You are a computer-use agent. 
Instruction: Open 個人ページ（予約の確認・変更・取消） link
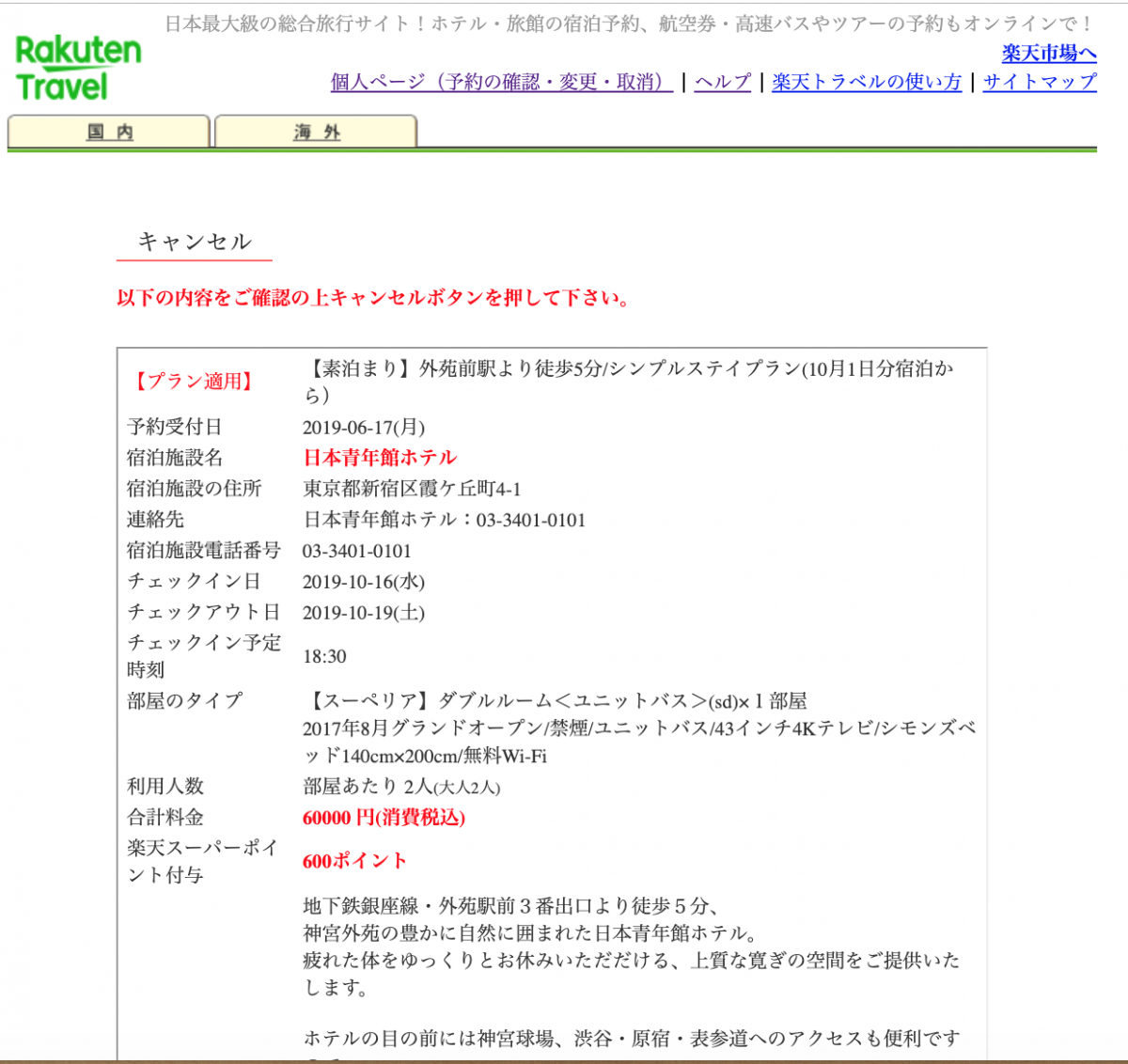point(501,82)
